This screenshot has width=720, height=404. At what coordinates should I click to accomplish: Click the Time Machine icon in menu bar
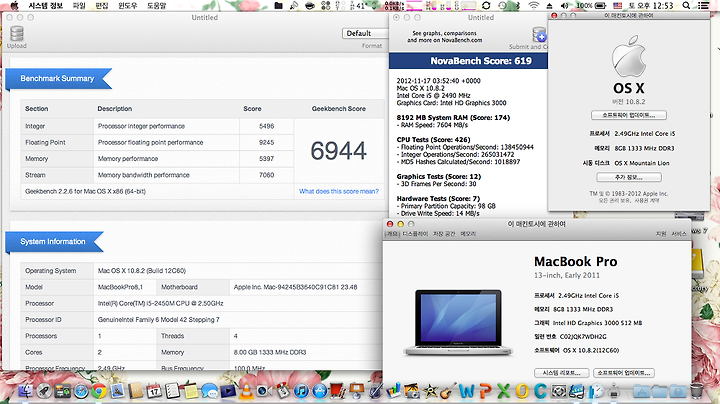click(503, 6)
